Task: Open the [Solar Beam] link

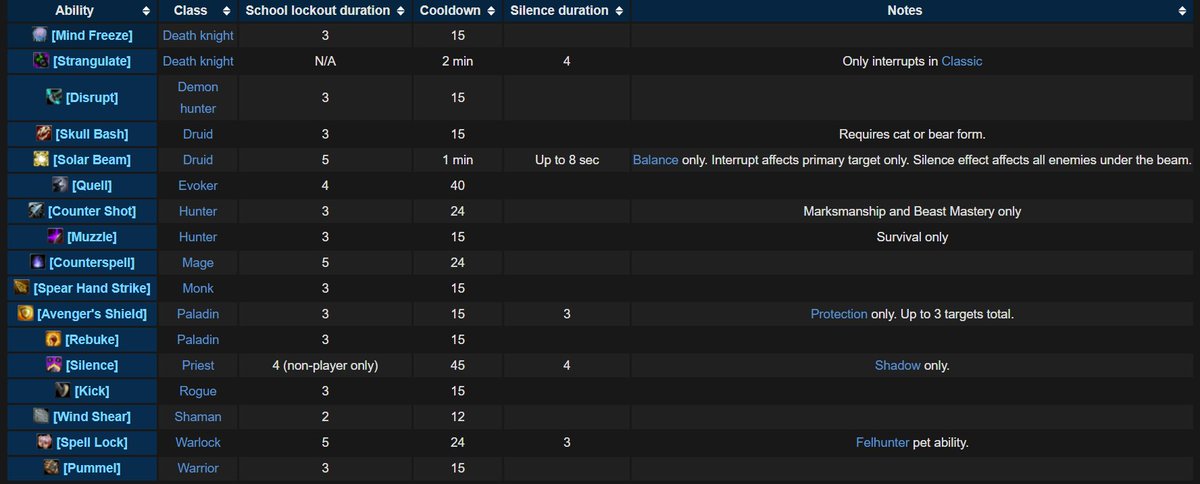Action: coord(91,160)
